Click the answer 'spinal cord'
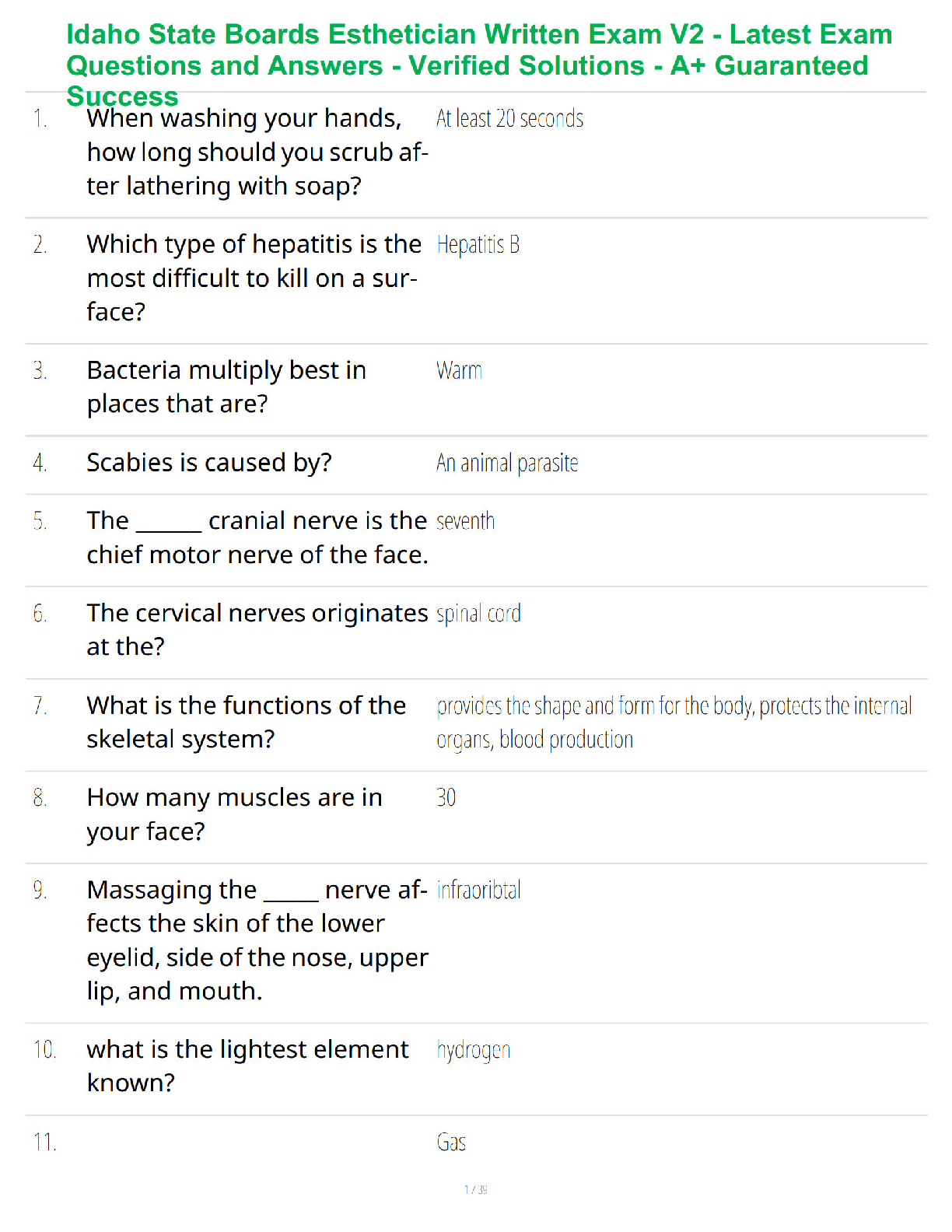Viewport: 952px width, 1232px height. pos(478,614)
